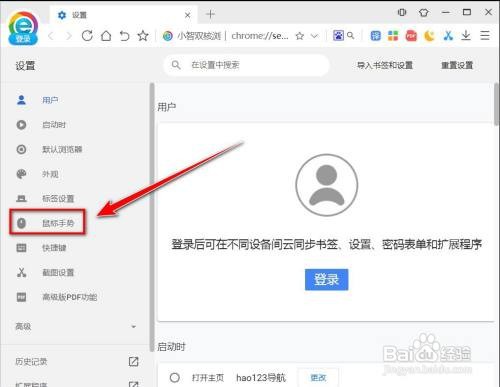Image resolution: width=500 pixels, height=387 pixels.
Task: Open the home page icon
Action: click(106, 35)
